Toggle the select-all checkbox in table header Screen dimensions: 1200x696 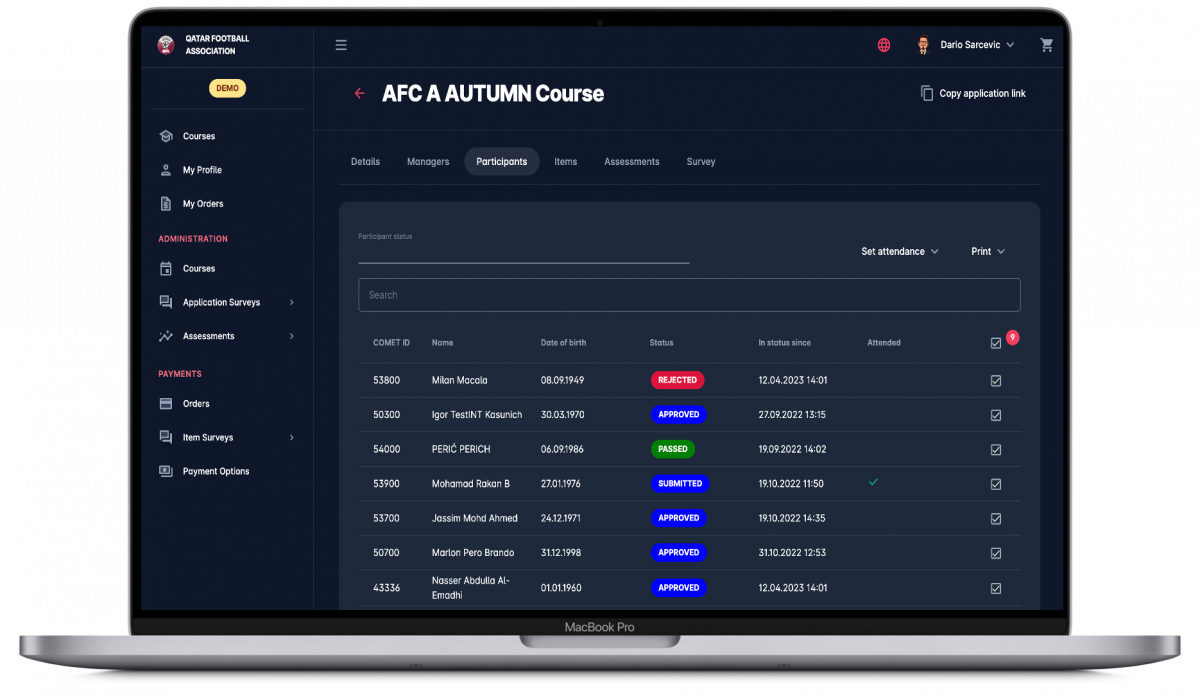(x=995, y=341)
